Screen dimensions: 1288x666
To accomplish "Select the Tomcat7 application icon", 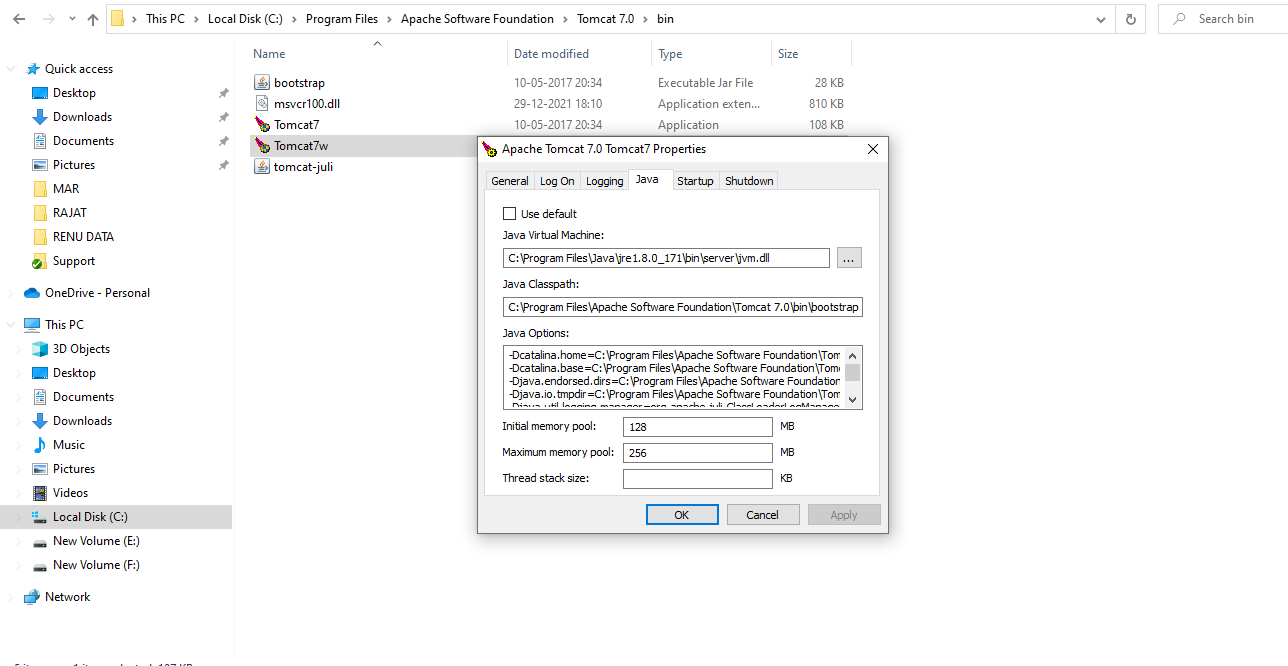I will [x=262, y=125].
